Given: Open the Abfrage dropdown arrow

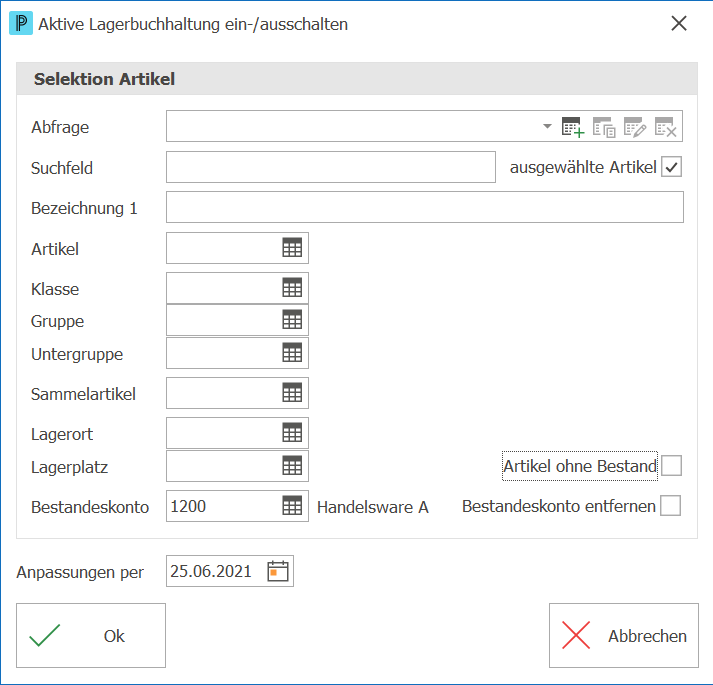Looking at the screenshot, I should point(547,126).
